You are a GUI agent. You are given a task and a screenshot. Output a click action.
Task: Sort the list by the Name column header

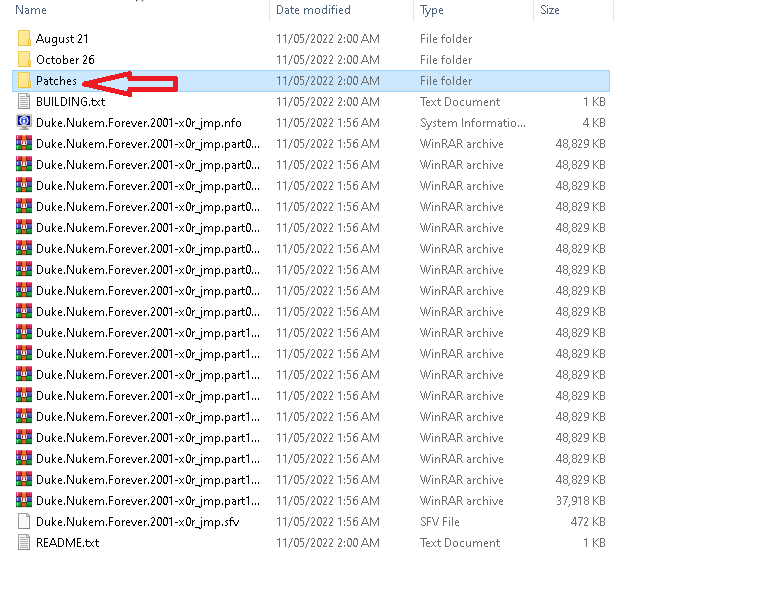tap(31, 10)
